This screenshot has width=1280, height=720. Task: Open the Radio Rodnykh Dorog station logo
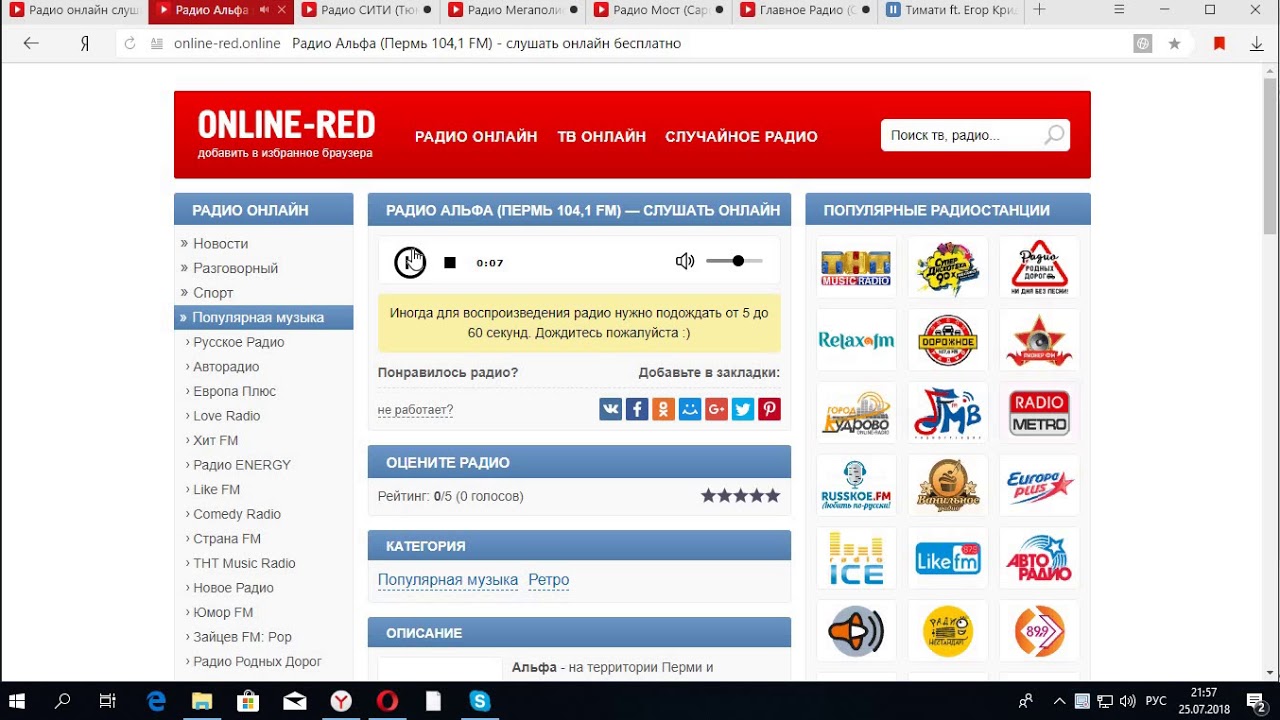click(x=1040, y=268)
